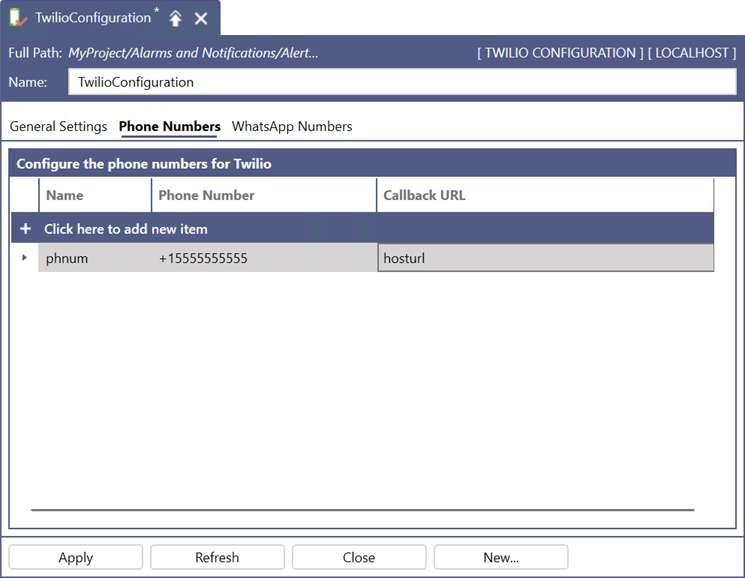The width and height of the screenshot is (745, 578).
Task: Sort by the Name column header
Action: coord(95,195)
